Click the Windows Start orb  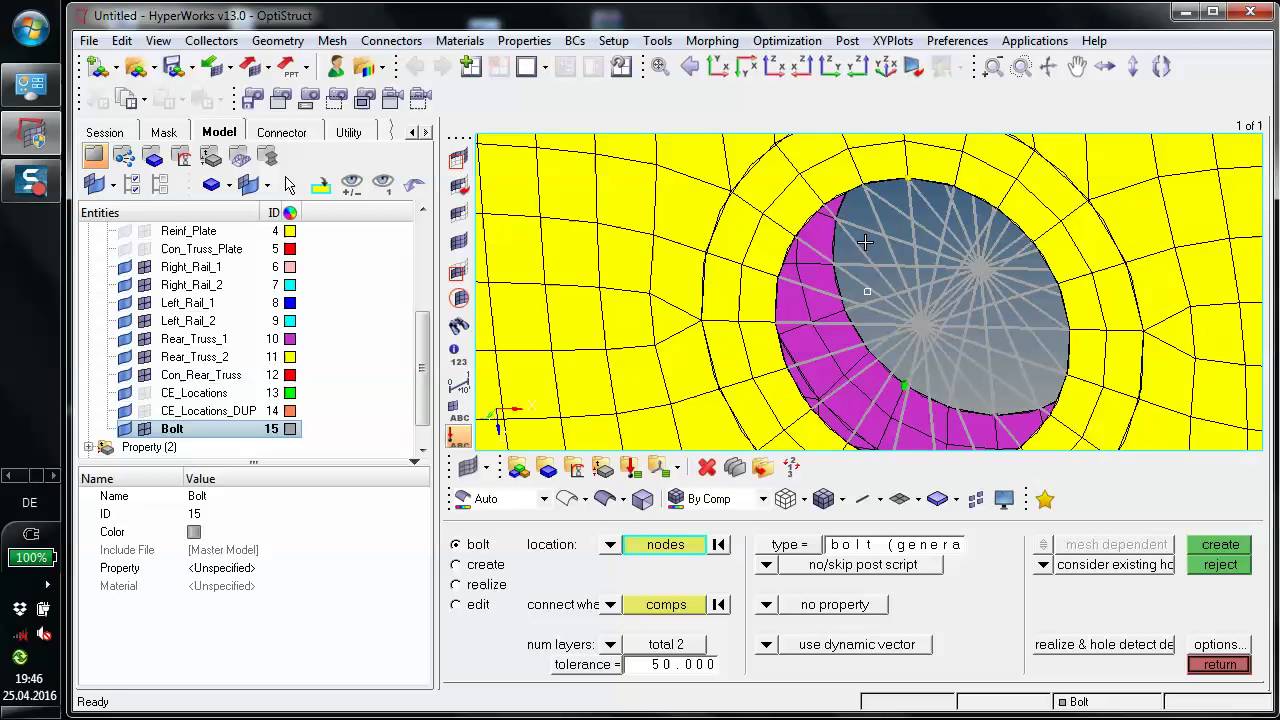coord(29,27)
